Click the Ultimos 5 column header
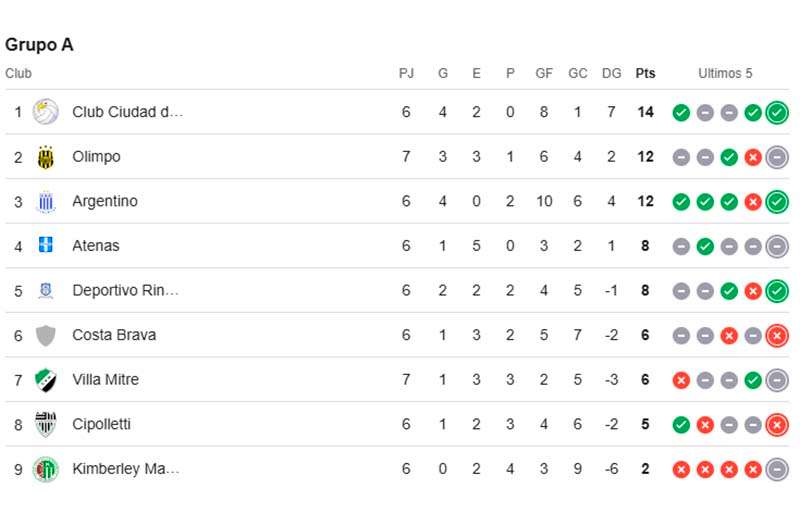Viewport: 800px width, 530px height. (x=725, y=73)
